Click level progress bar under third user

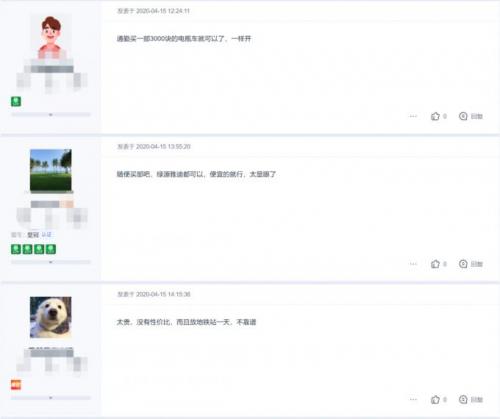[x=51, y=398]
